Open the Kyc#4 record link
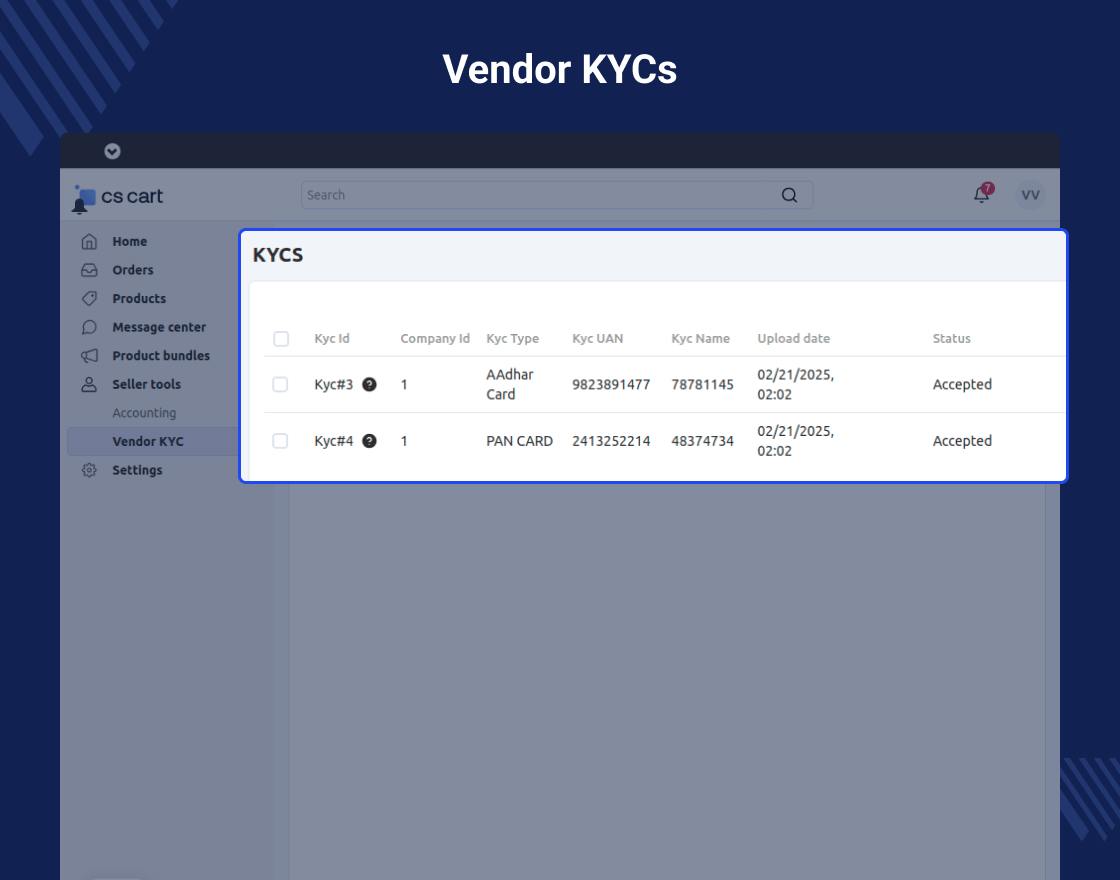 click(334, 441)
